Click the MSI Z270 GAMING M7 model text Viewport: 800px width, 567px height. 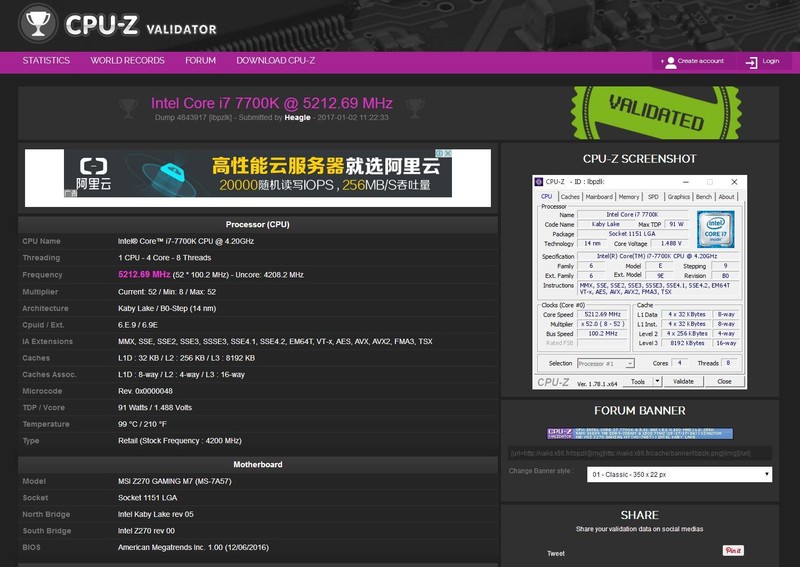coord(174,481)
